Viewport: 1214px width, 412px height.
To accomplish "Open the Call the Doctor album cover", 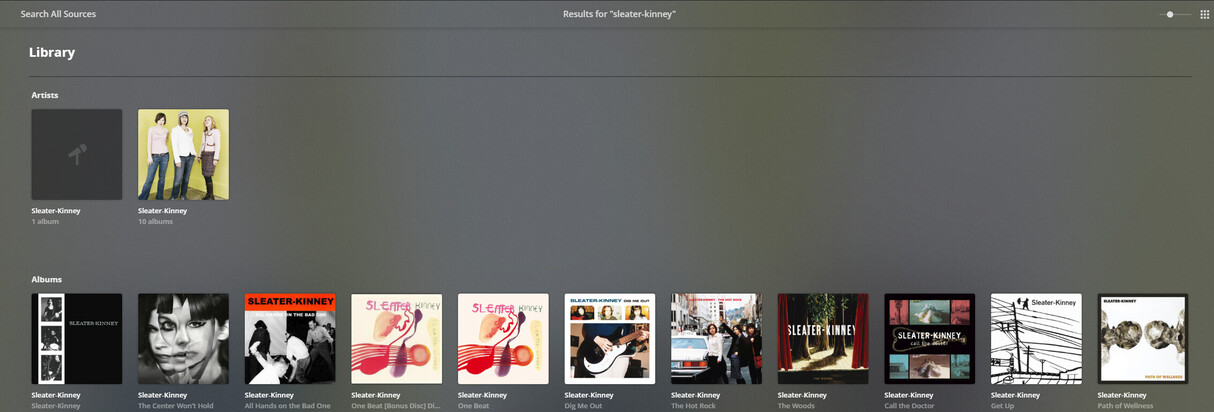I will pyautogui.click(x=930, y=339).
